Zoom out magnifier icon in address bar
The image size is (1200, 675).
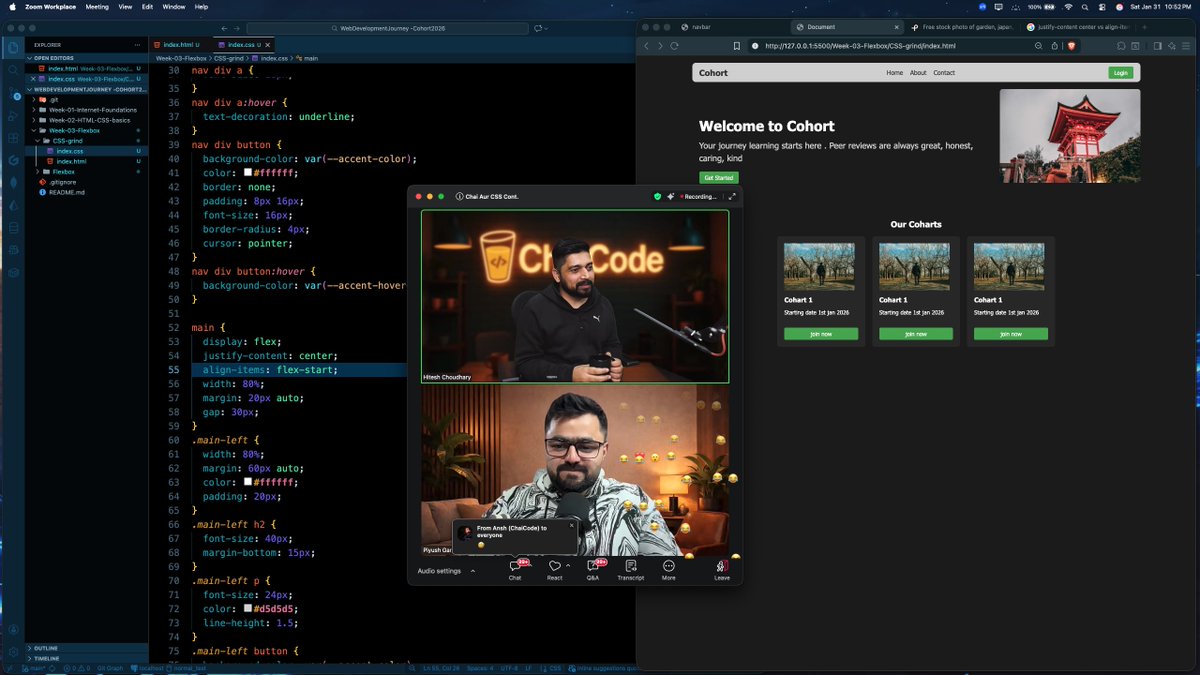(1039, 46)
